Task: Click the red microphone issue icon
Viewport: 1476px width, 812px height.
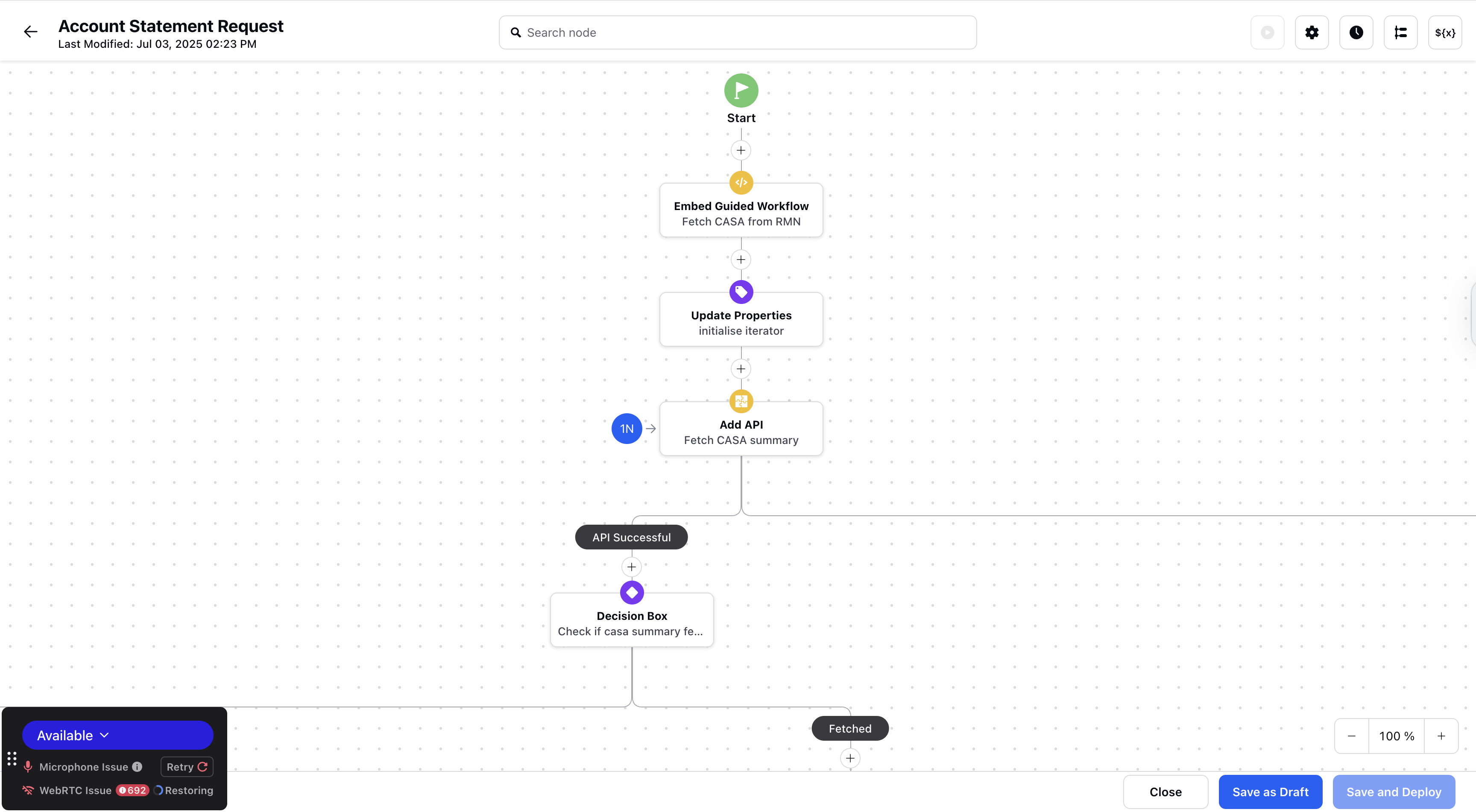Action: click(x=28, y=767)
